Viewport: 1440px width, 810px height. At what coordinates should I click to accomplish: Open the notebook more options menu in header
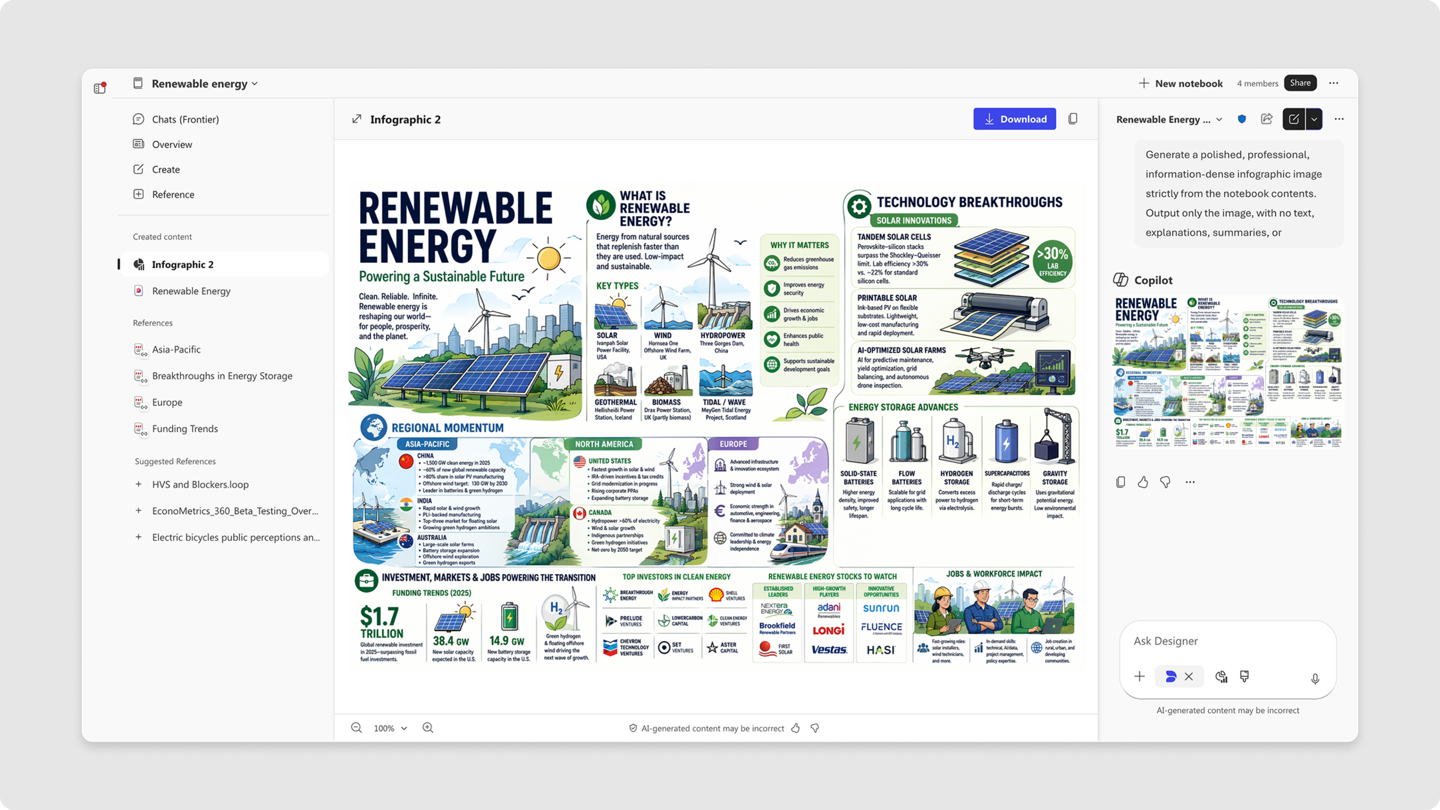(x=1333, y=83)
